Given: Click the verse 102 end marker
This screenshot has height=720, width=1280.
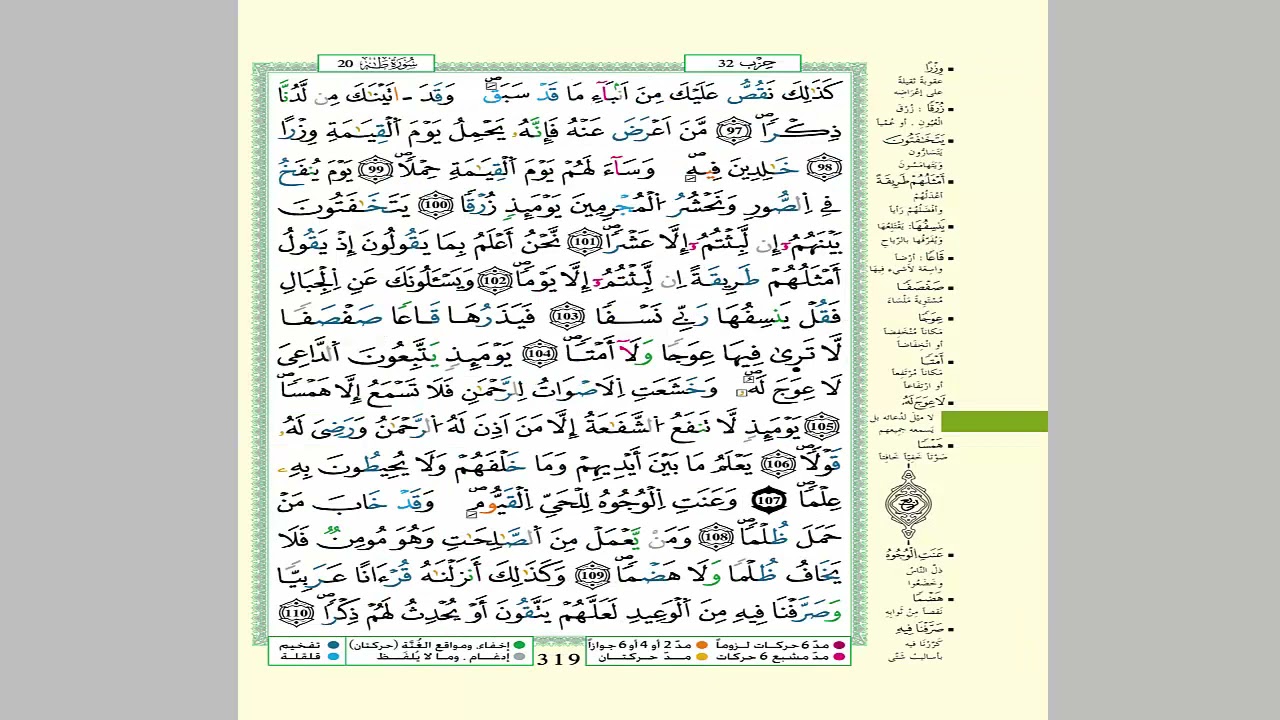Looking at the screenshot, I should (494, 279).
